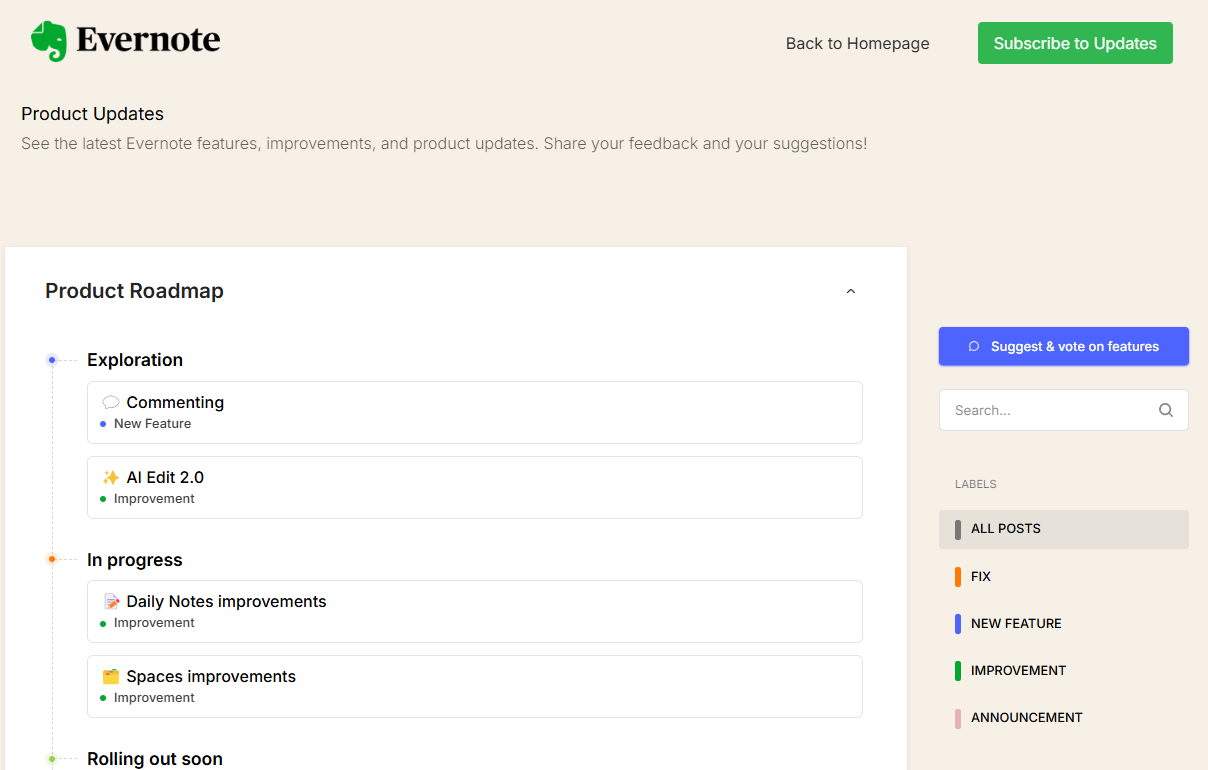Click the Exploration stage heading
1208x770 pixels.
coord(135,360)
